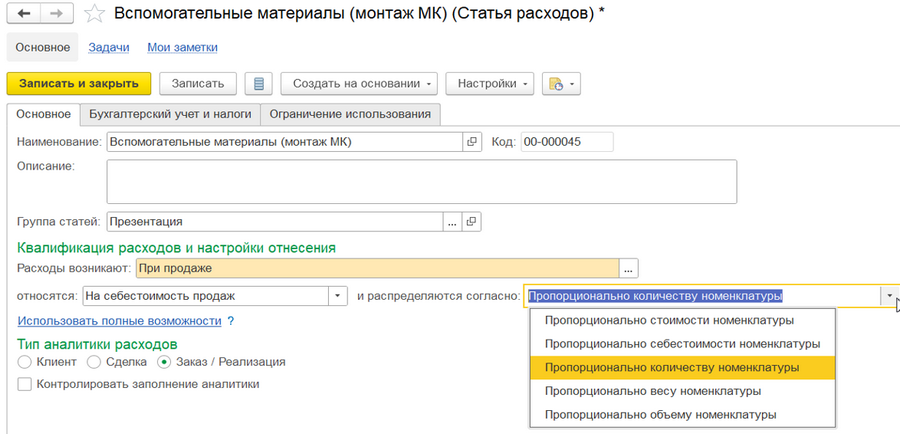Screen dimensions: 900x434
Task: Choose Пропорционально весу номенклатуры option
Action: pyautogui.click(x=652, y=391)
